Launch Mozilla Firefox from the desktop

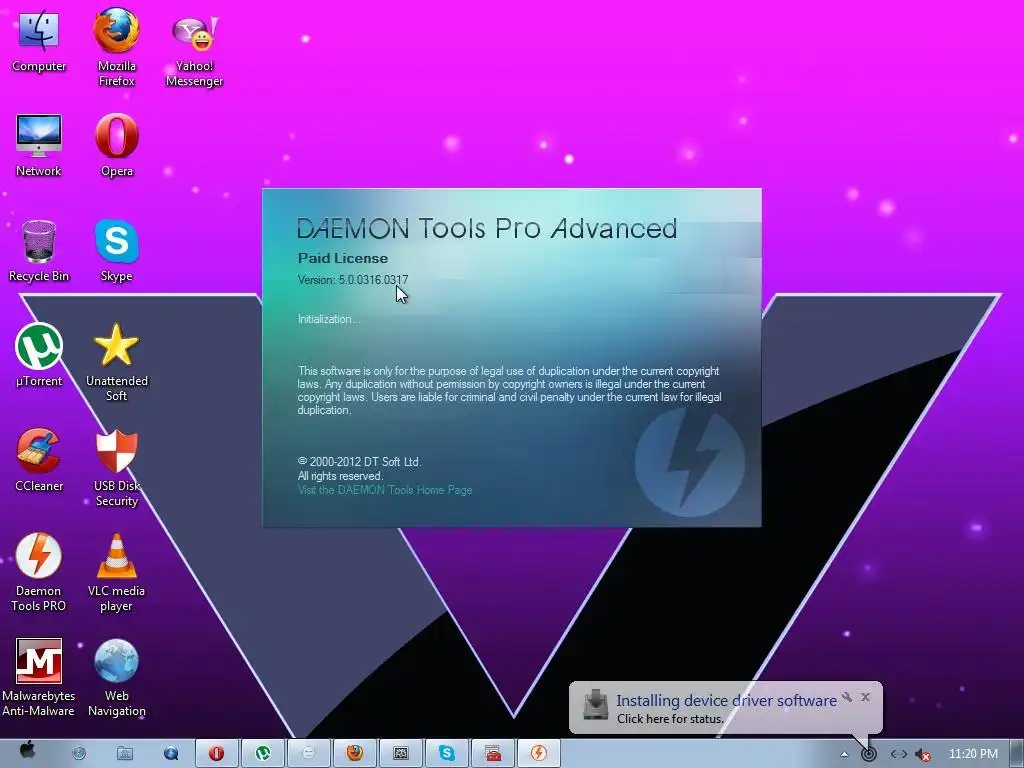point(116,47)
